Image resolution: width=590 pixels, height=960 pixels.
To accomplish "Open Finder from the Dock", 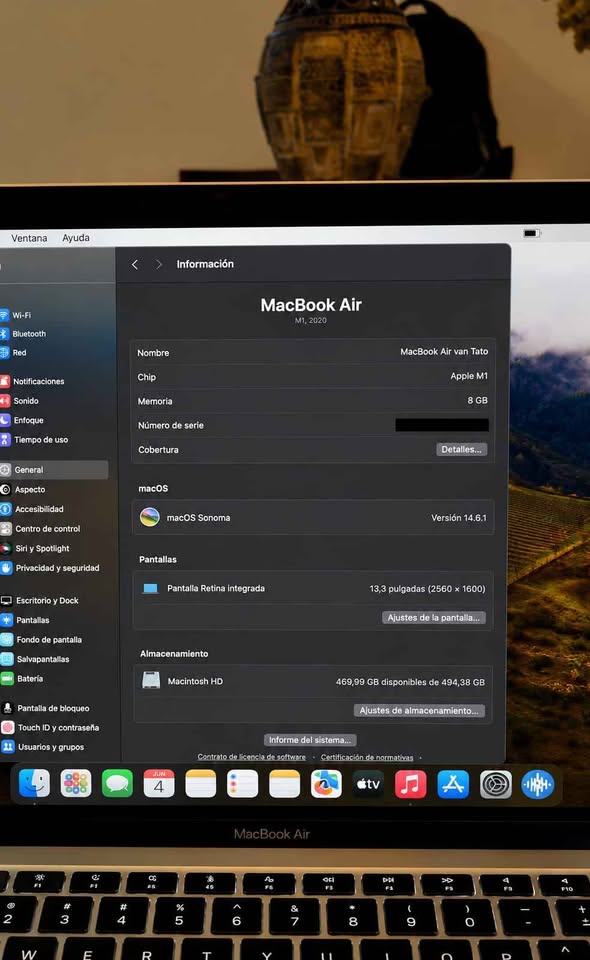I will pos(34,783).
